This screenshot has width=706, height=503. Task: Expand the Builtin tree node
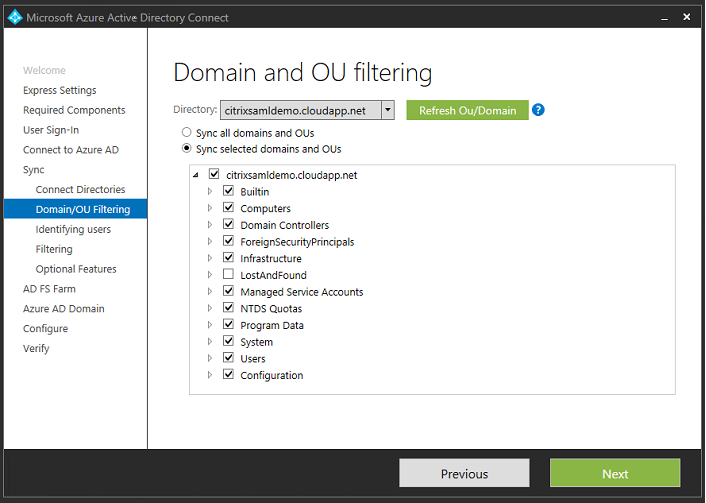[x=210, y=192]
